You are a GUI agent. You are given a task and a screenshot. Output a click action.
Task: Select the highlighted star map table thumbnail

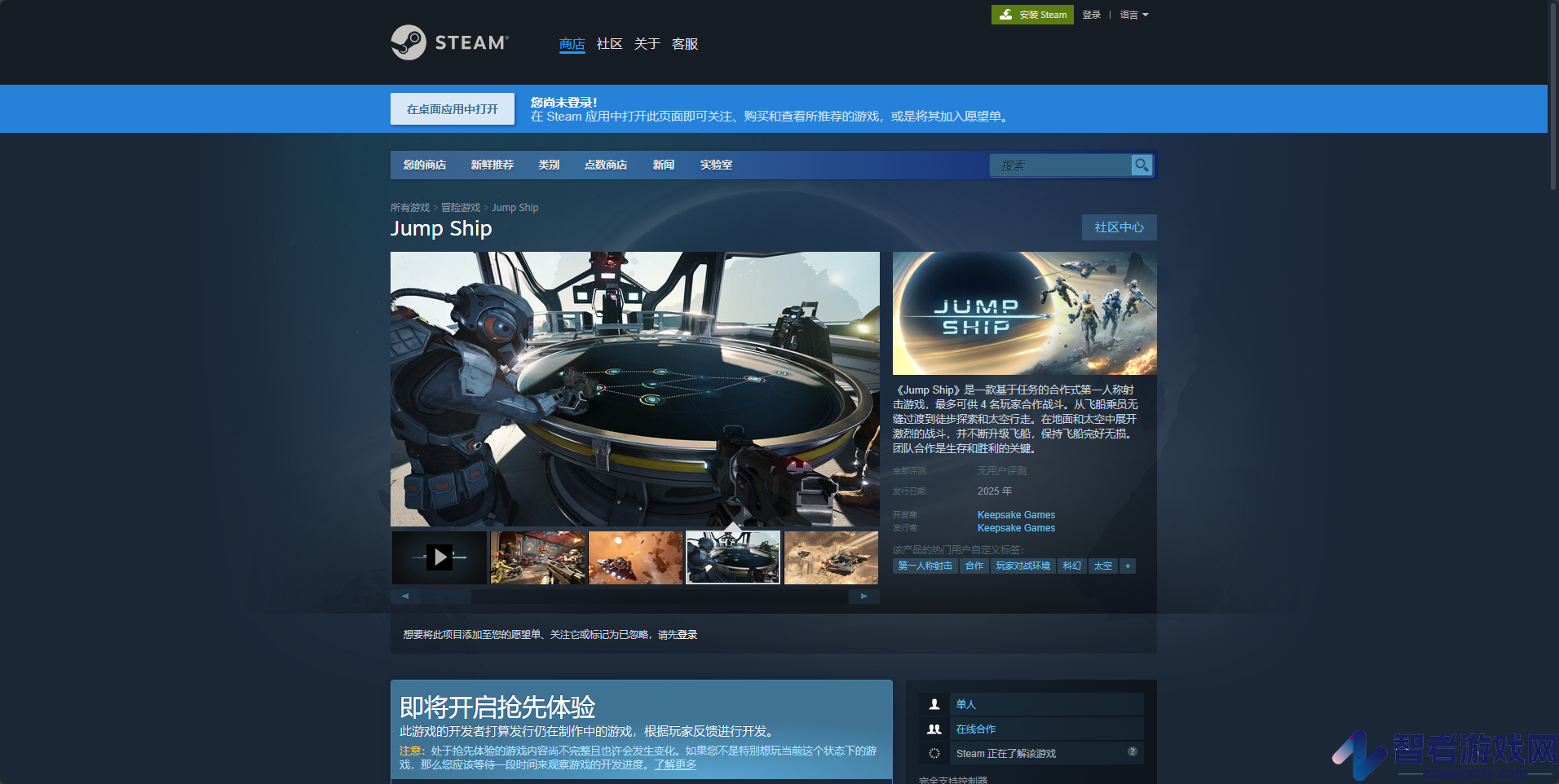(733, 557)
